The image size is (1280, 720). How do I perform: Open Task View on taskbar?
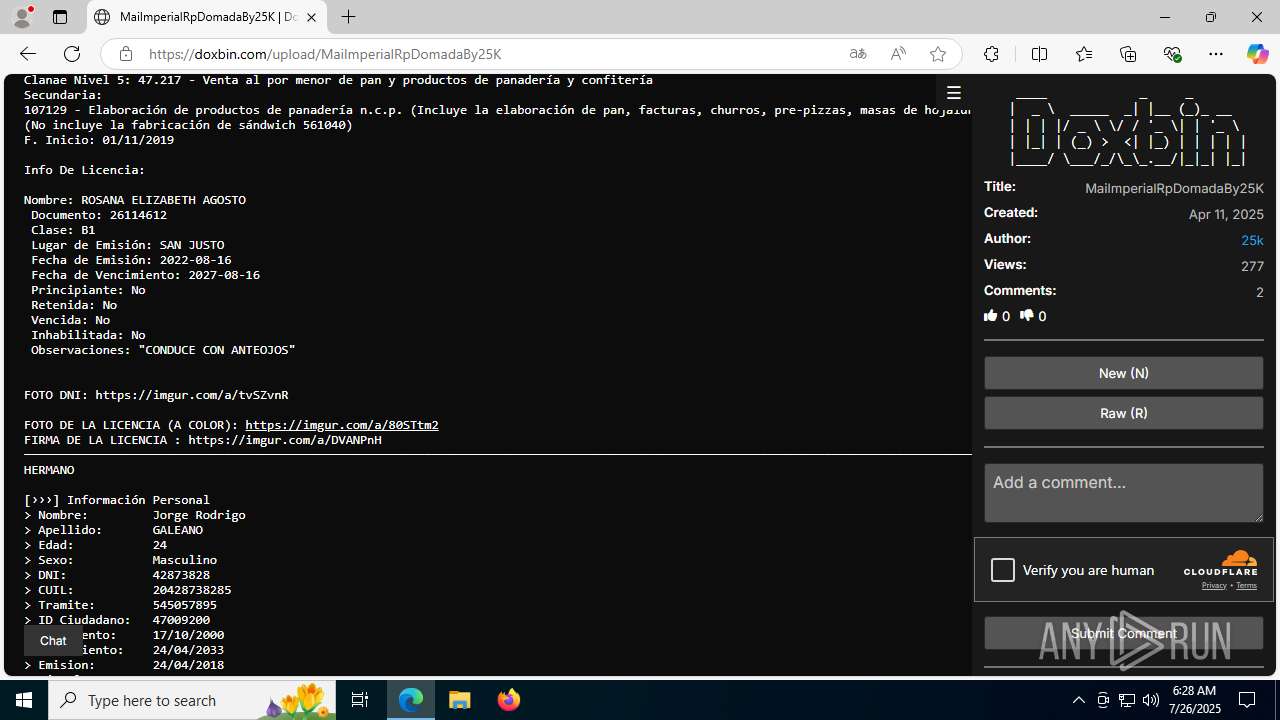pyautogui.click(x=360, y=700)
